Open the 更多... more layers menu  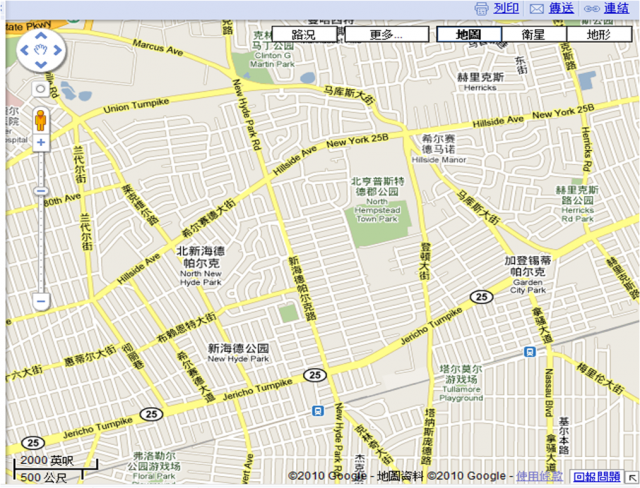click(x=387, y=34)
